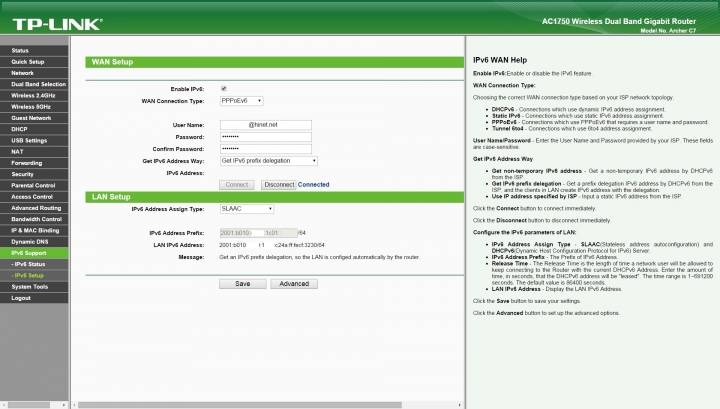Click the main content horizontal scrollbar

(240, 405)
